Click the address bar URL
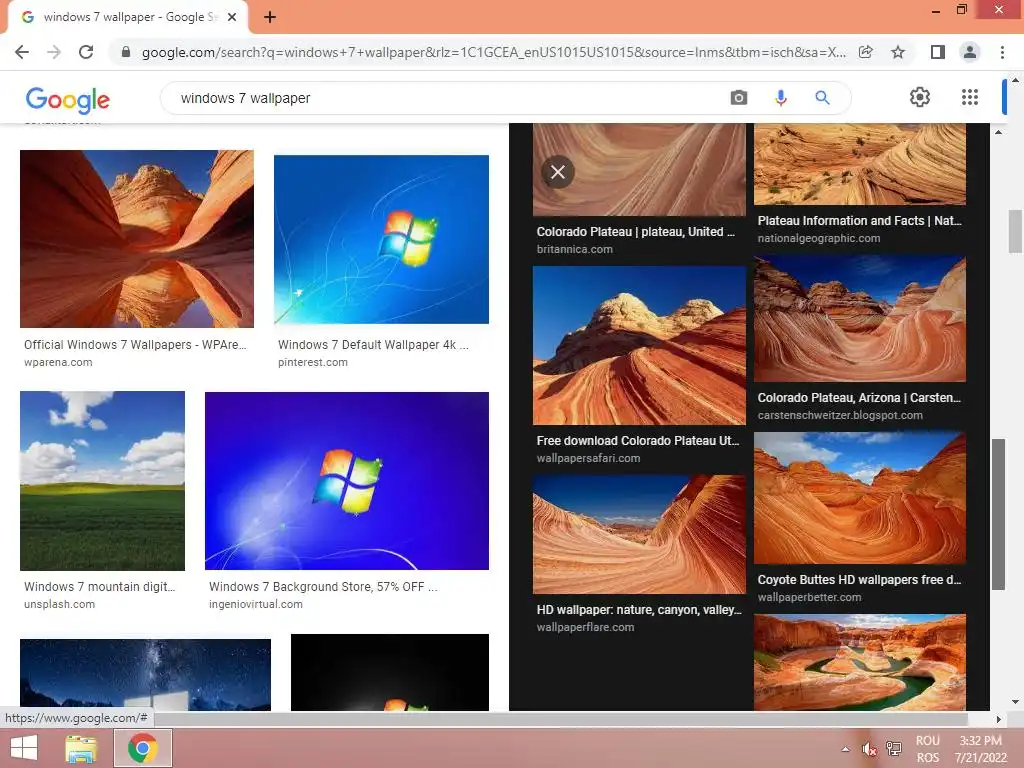Viewport: 1024px width, 768px height. tap(494, 52)
